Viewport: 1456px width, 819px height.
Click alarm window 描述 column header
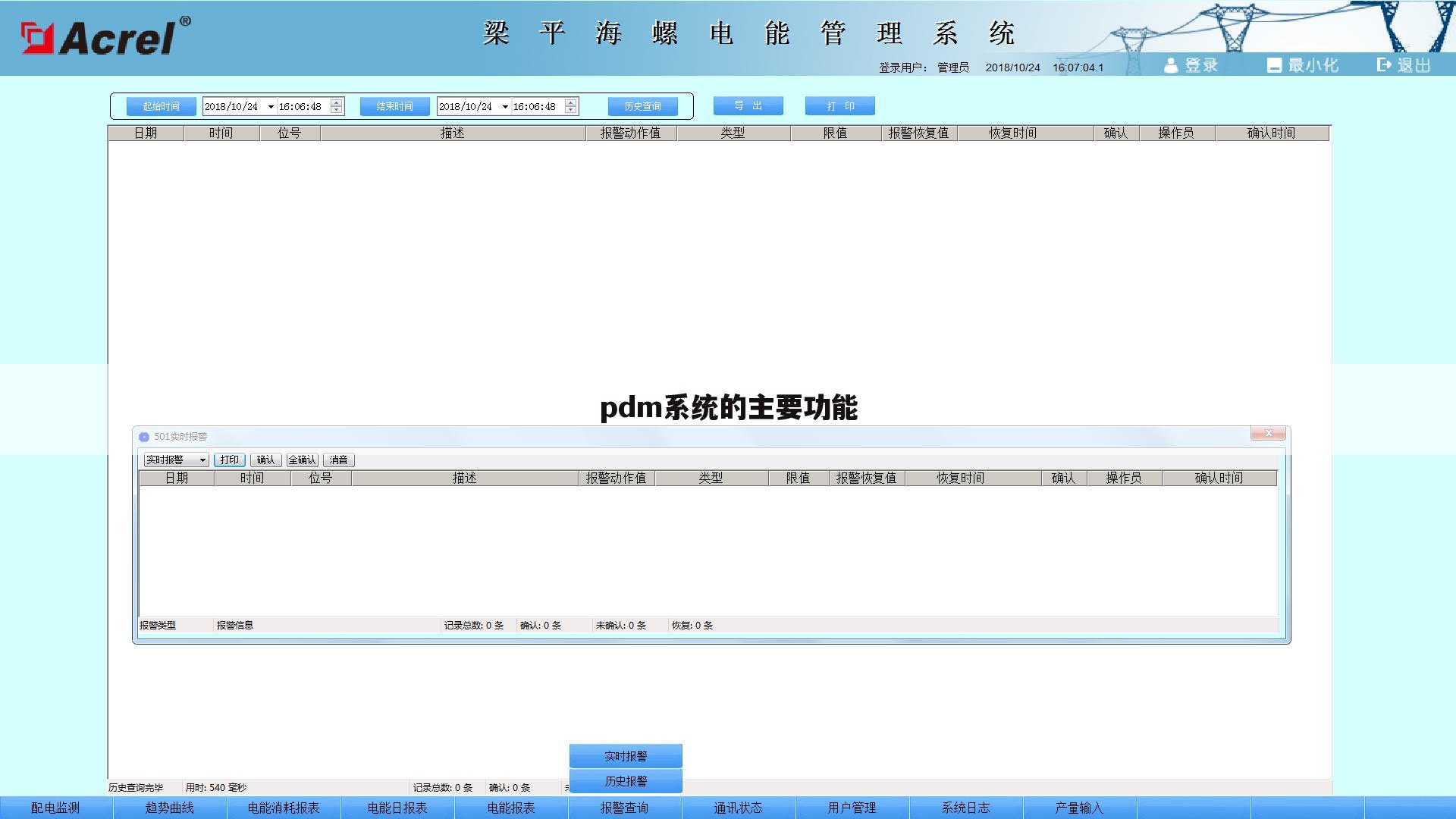coord(465,479)
